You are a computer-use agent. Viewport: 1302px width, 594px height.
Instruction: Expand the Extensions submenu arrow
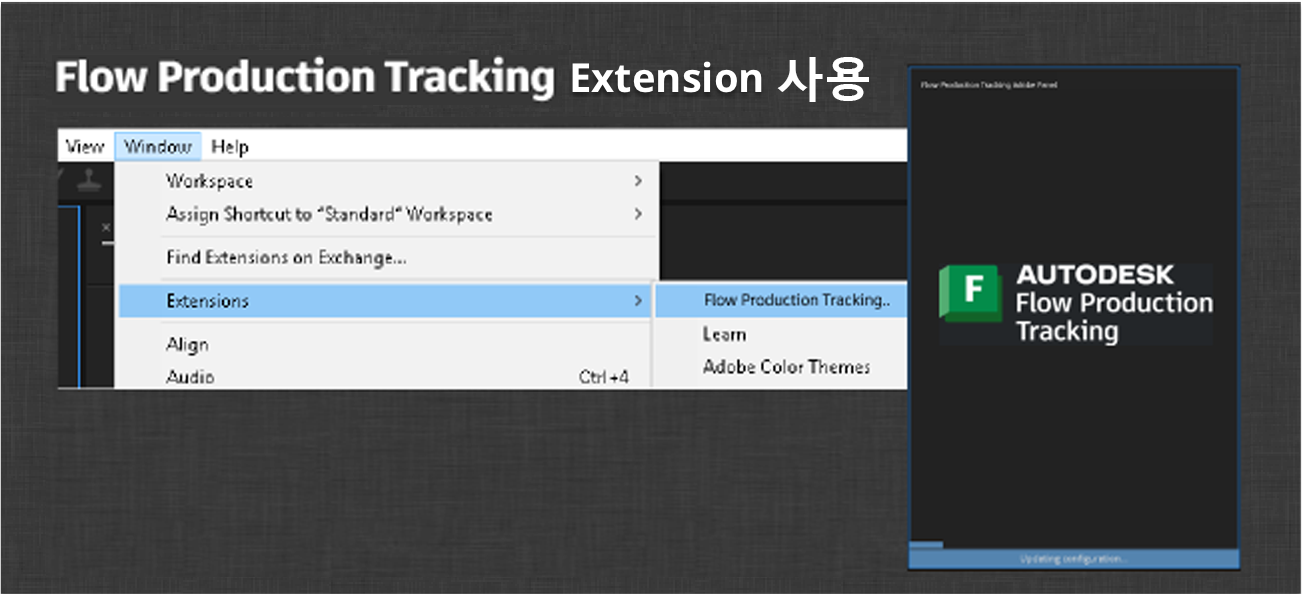[x=638, y=301]
